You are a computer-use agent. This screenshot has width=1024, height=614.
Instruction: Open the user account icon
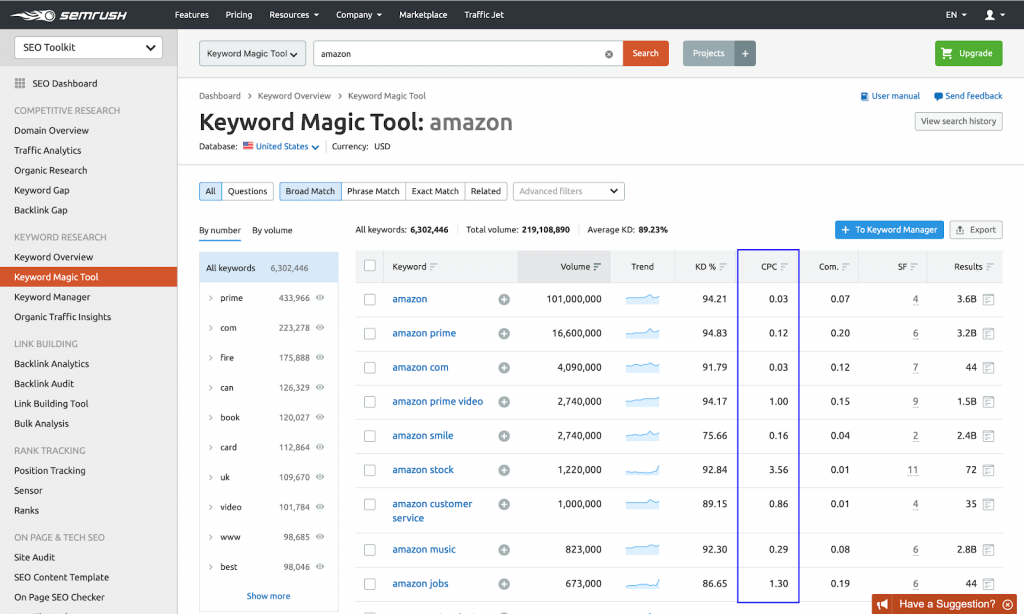[x=989, y=14]
